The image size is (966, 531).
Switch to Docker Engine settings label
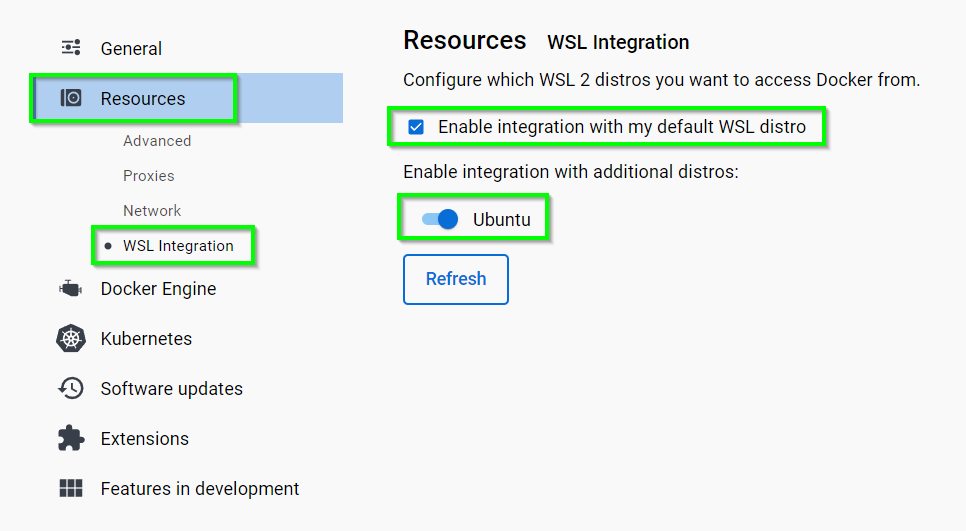pyautogui.click(x=158, y=289)
